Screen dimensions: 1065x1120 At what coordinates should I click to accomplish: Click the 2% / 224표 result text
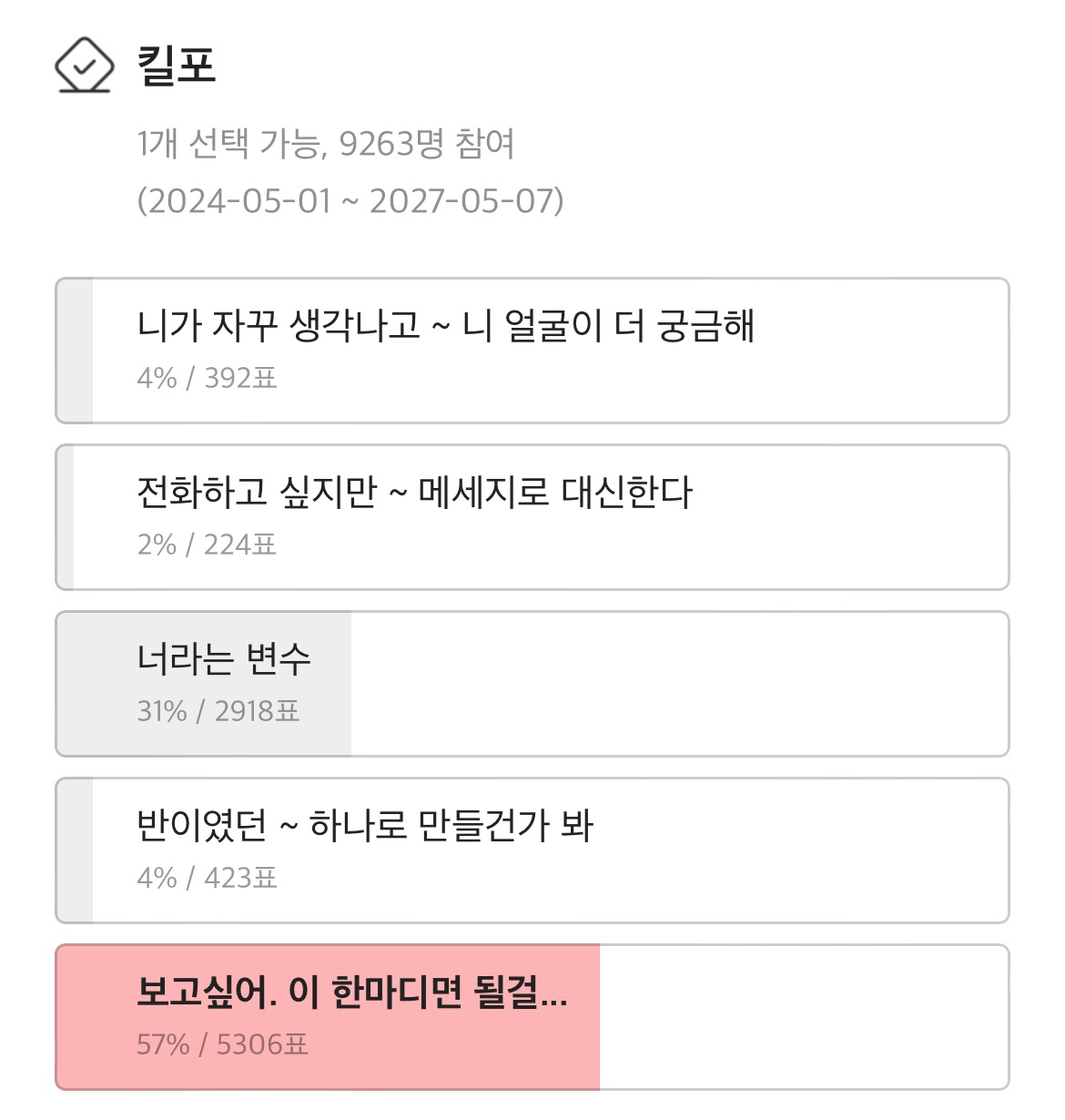(207, 545)
